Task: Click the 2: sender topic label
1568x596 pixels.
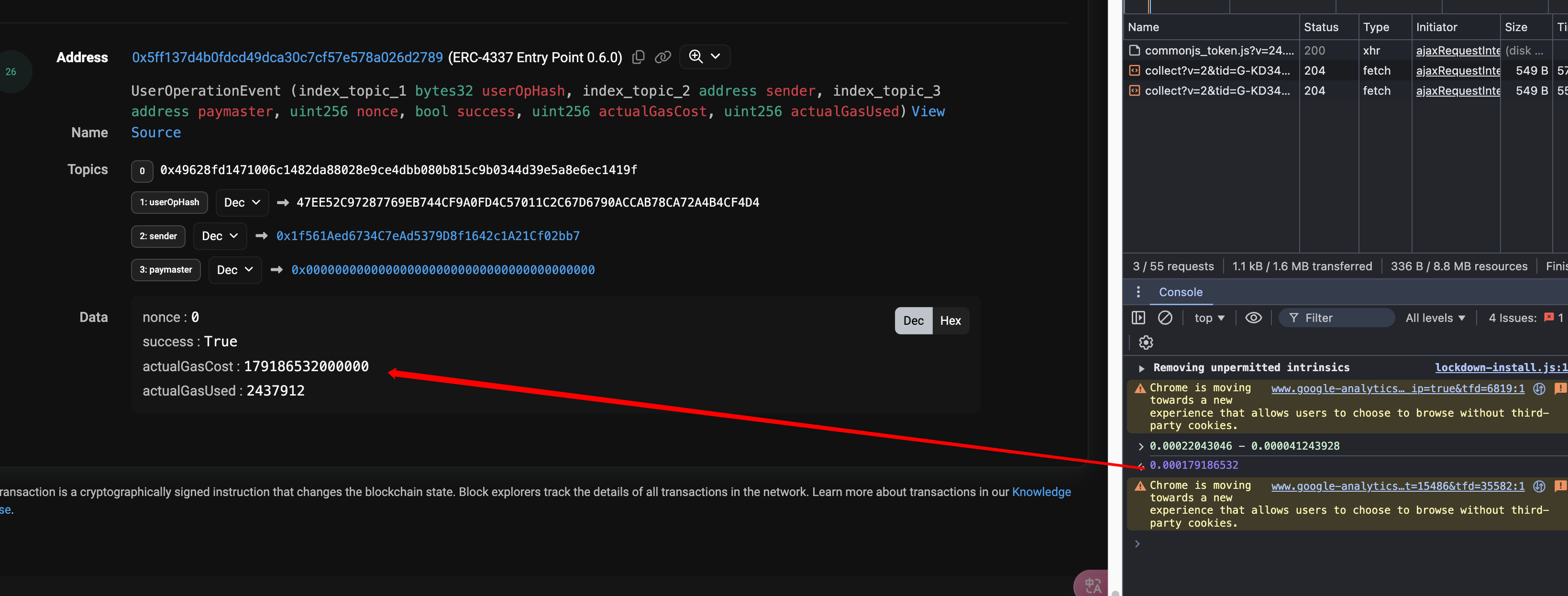Action: (x=158, y=236)
